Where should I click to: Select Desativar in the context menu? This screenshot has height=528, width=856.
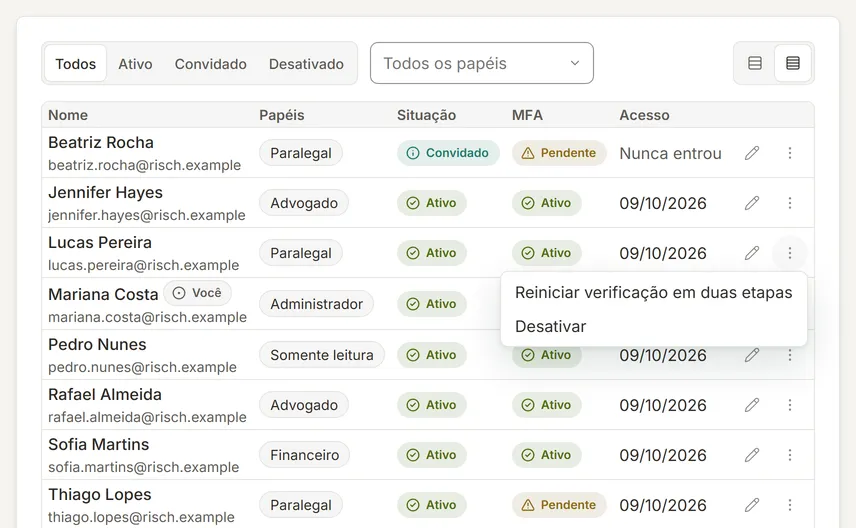click(x=653, y=327)
